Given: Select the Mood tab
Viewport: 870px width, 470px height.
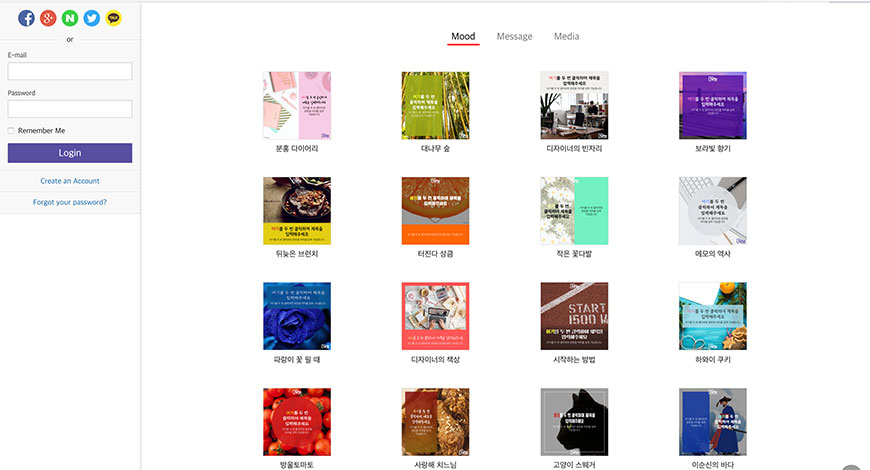Looking at the screenshot, I should click(463, 37).
